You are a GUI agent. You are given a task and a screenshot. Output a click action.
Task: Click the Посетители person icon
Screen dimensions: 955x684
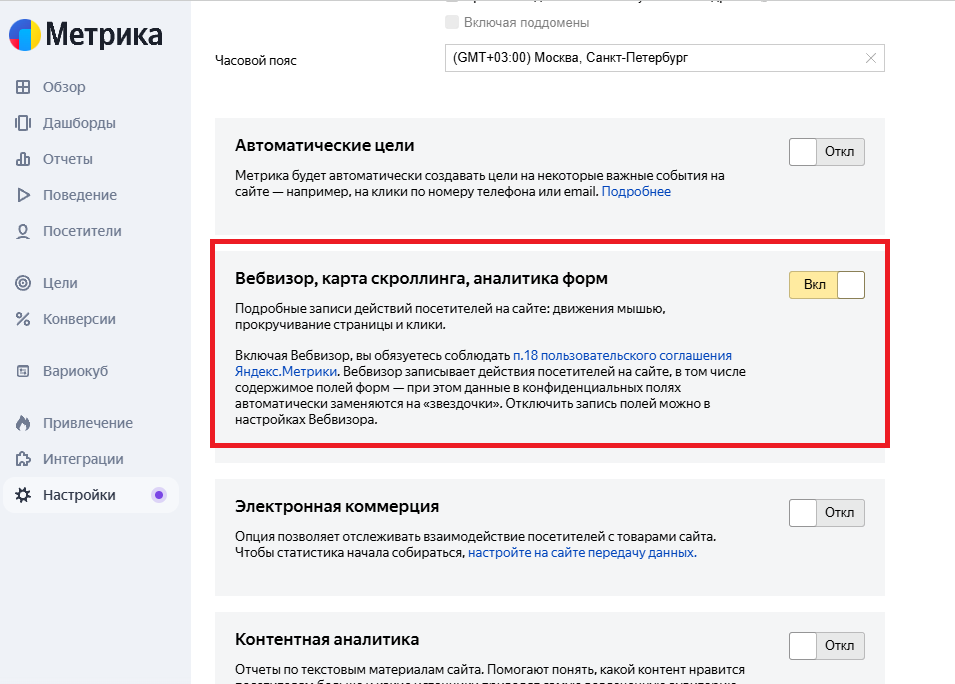pyautogui.click(x=23, y=231)
